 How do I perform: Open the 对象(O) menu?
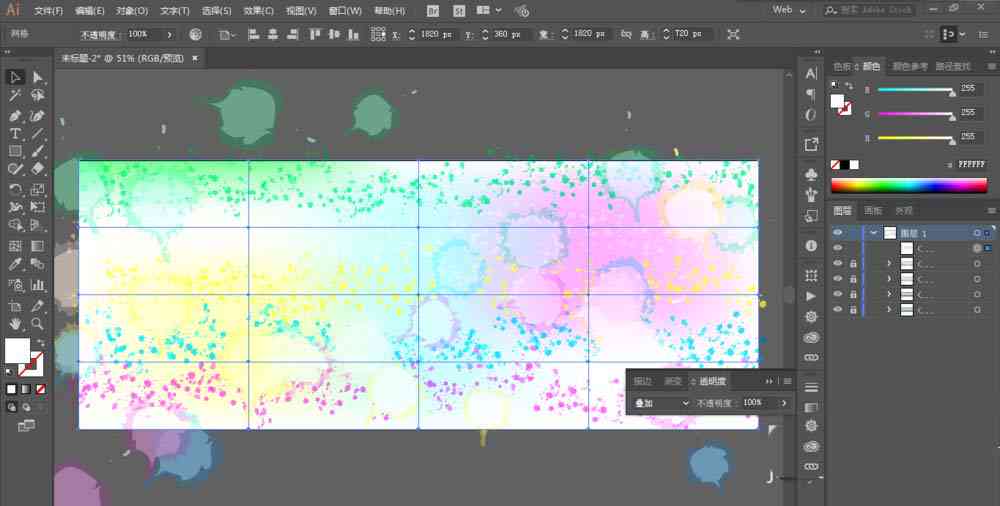click(132, 11)
